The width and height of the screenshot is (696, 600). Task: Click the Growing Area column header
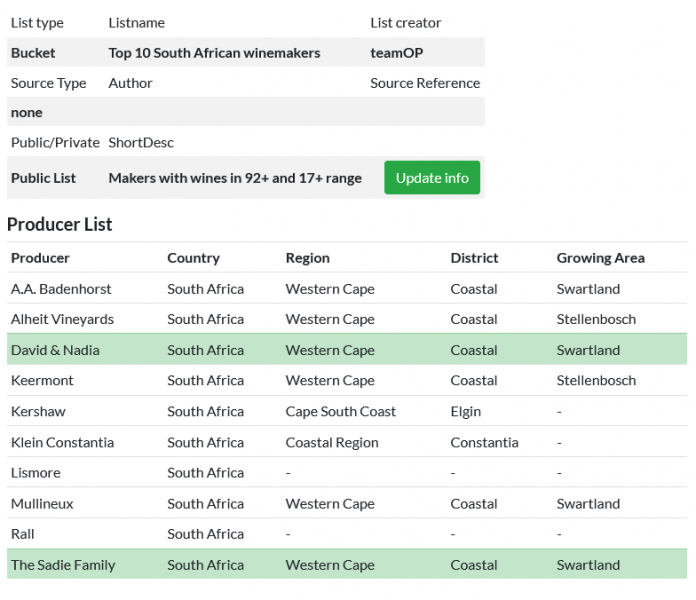600,258
